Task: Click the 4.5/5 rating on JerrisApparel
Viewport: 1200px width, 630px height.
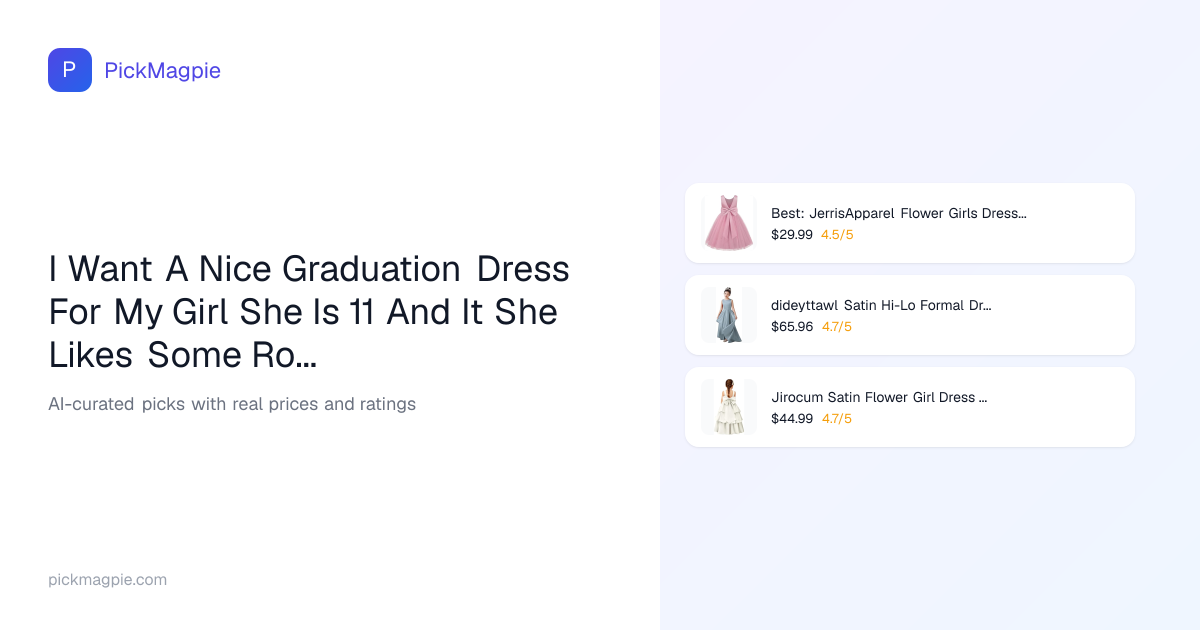Action: click(837, 235)
